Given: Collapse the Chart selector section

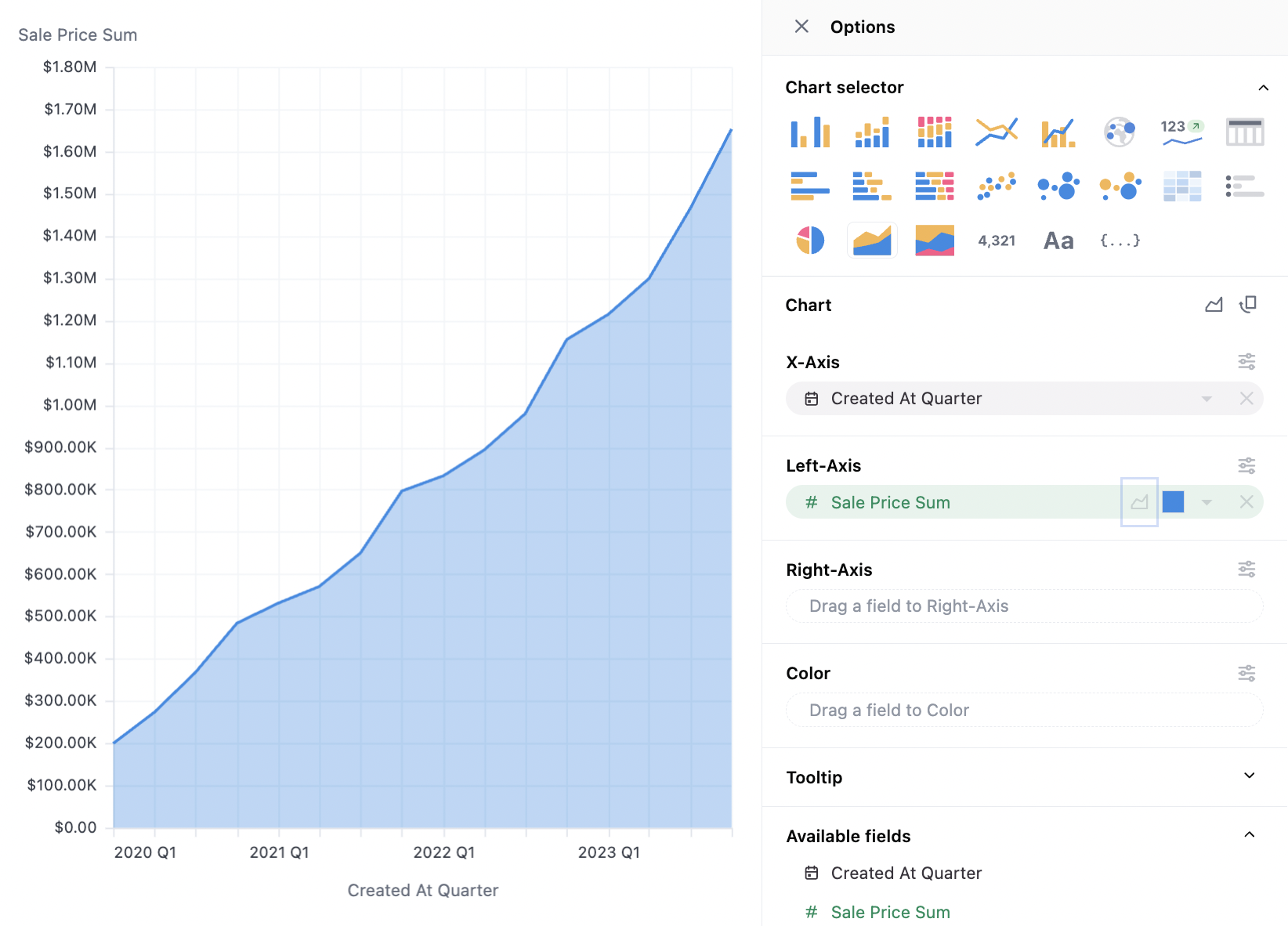Looking at the screenshot, I should click(x=1263, y=88).
